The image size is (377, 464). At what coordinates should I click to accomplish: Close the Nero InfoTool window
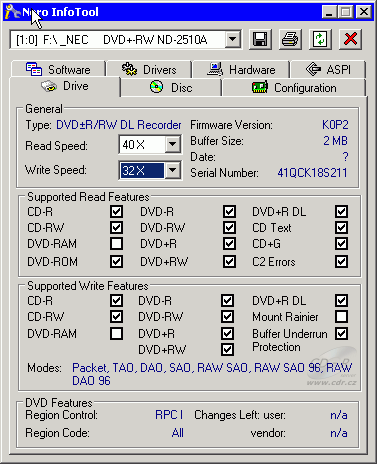coord(364,12)
